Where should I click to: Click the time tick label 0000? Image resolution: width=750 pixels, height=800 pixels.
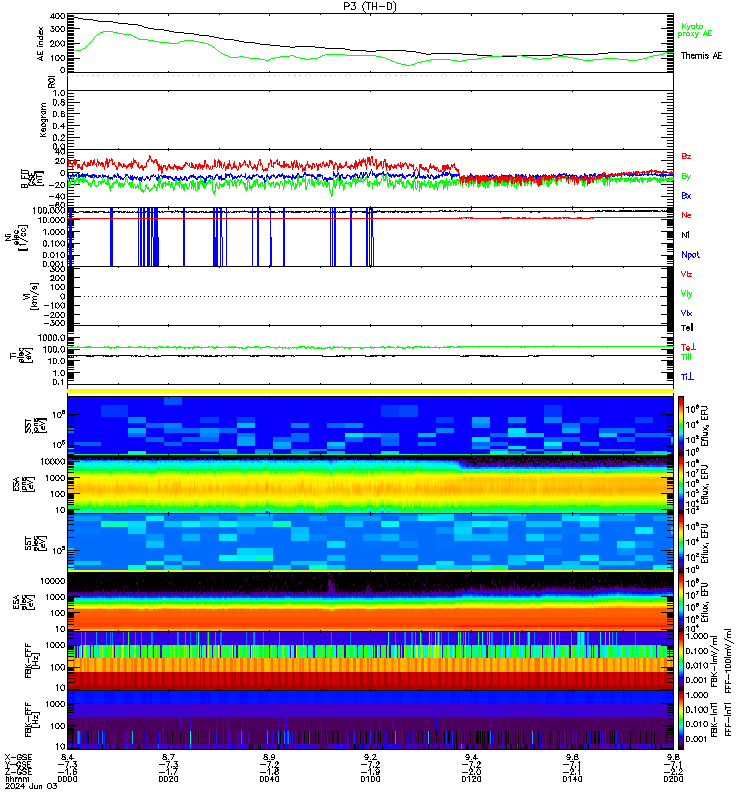pos(67,779)
